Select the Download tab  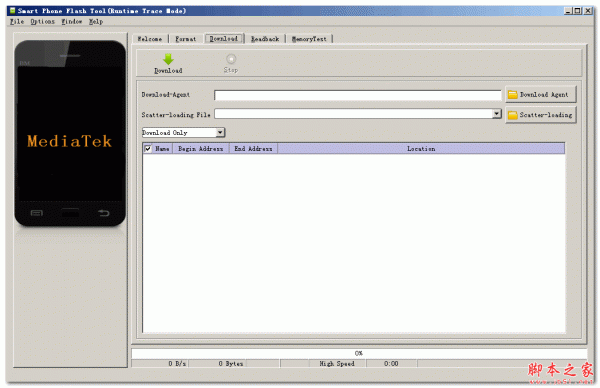click(224, 38)
